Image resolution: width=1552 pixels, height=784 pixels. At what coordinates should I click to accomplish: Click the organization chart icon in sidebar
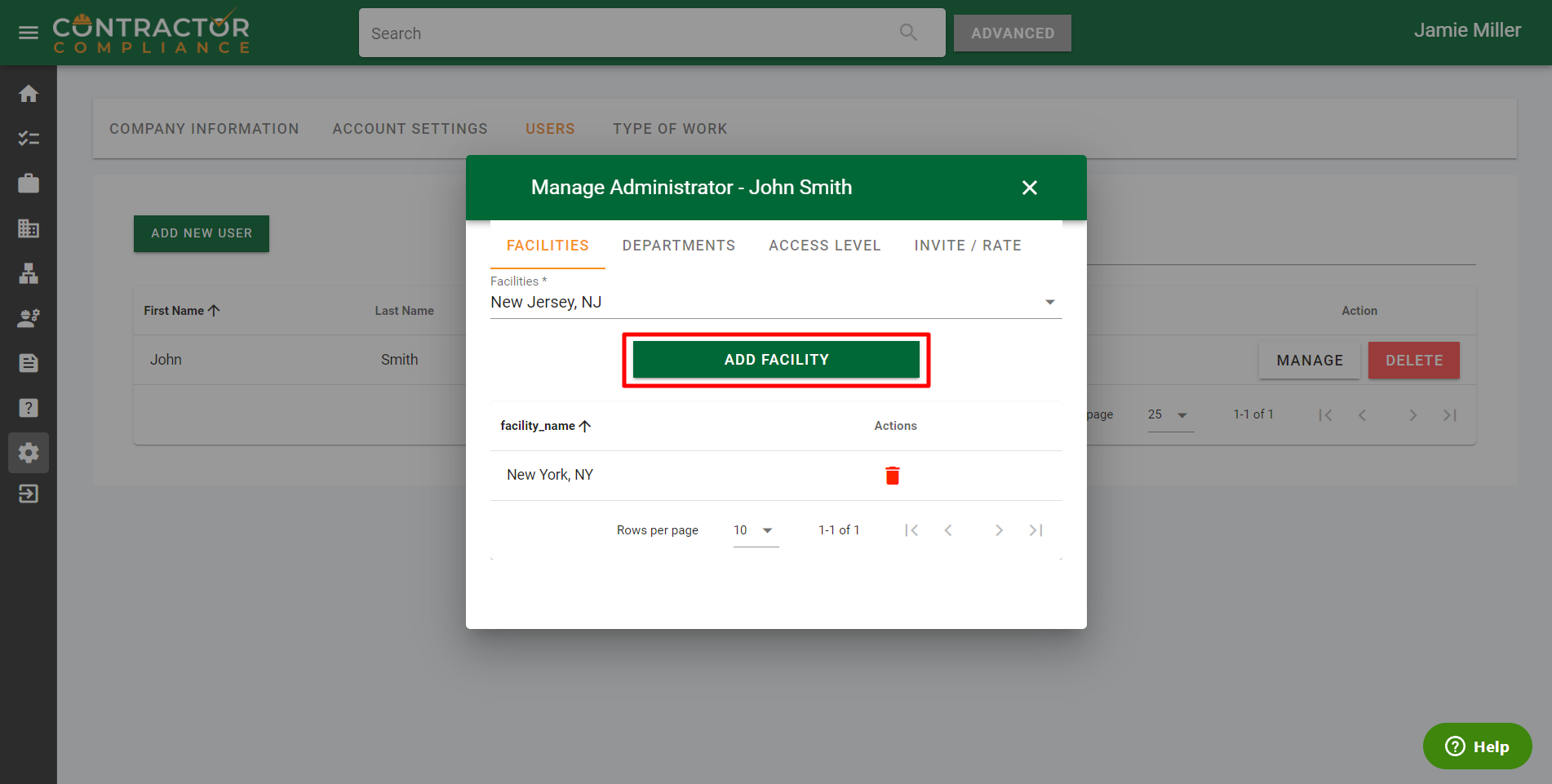pos(29,273)
